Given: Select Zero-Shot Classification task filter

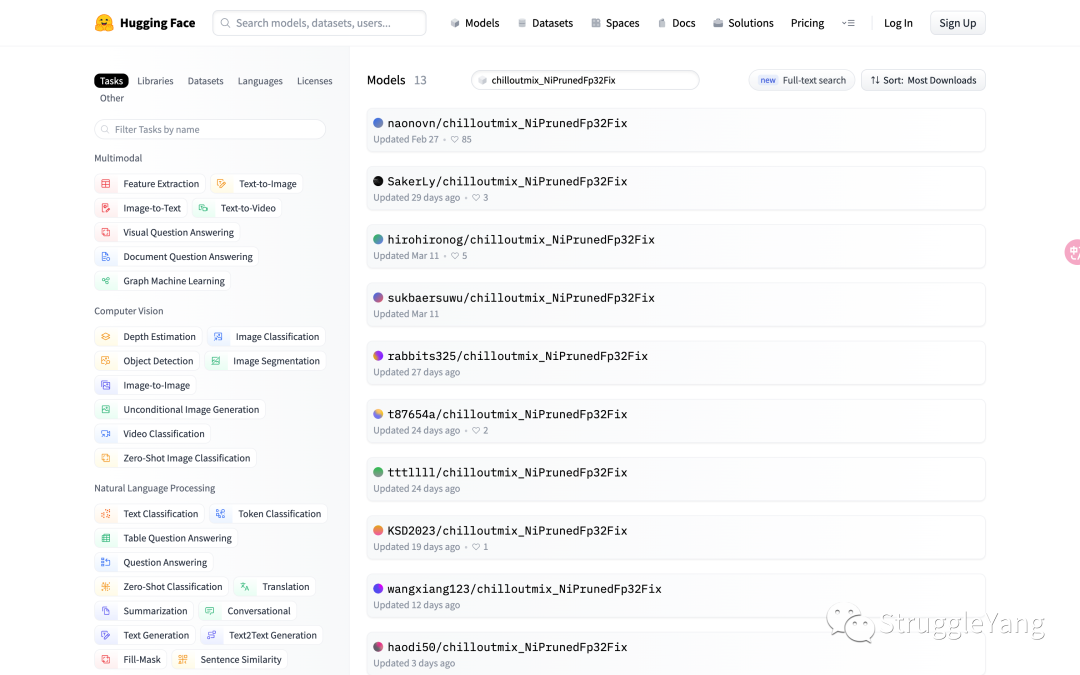Looking at the screenshot, I should 162,587.
